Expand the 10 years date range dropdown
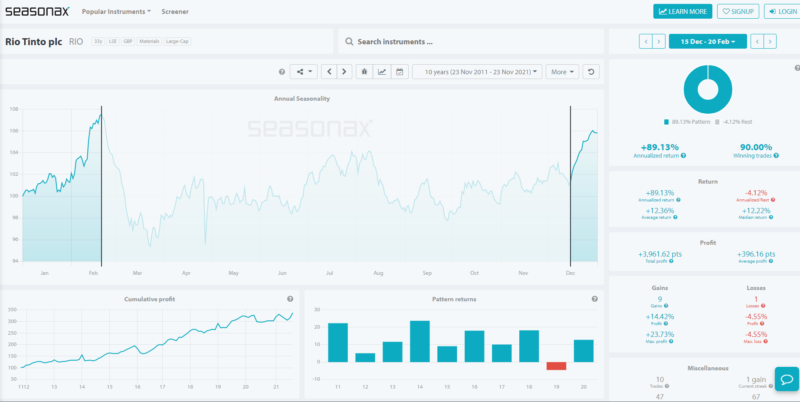 pos(477,72)
